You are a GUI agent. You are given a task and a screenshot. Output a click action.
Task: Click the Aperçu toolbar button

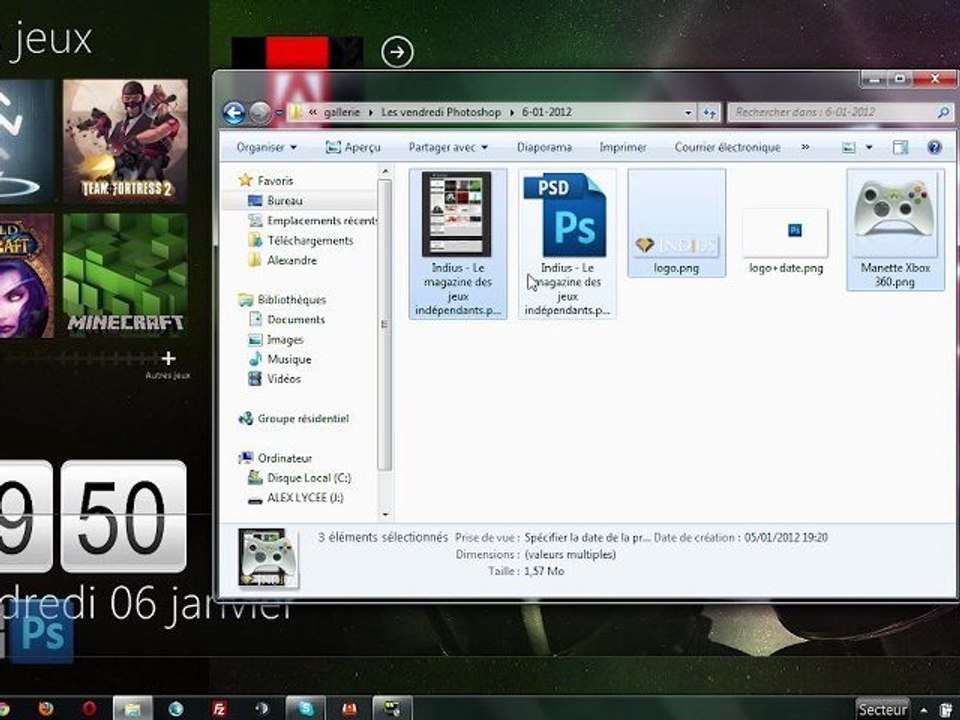point(353,148)
